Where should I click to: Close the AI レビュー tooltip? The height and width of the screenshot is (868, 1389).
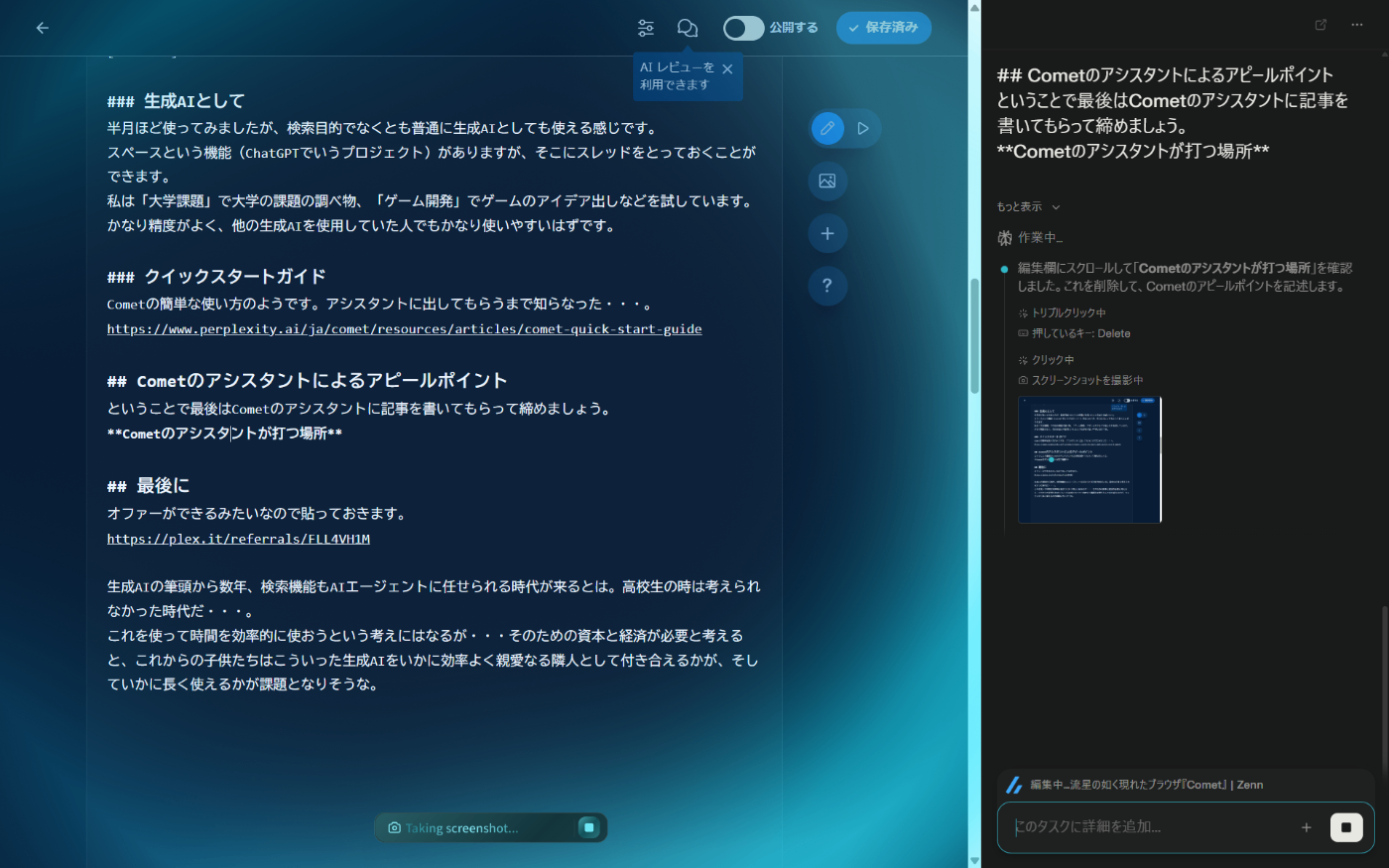click(727, 69)
